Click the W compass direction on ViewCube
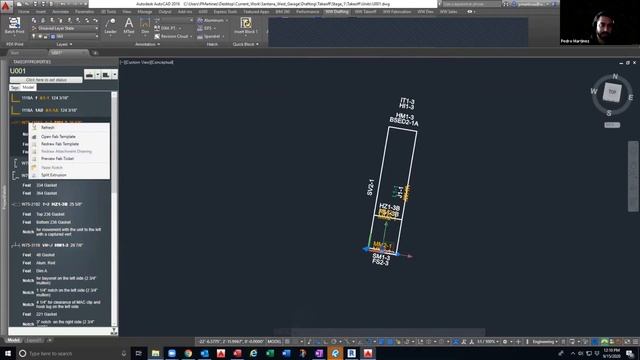Viewport: 640px width, 360px height. point(593,91)
